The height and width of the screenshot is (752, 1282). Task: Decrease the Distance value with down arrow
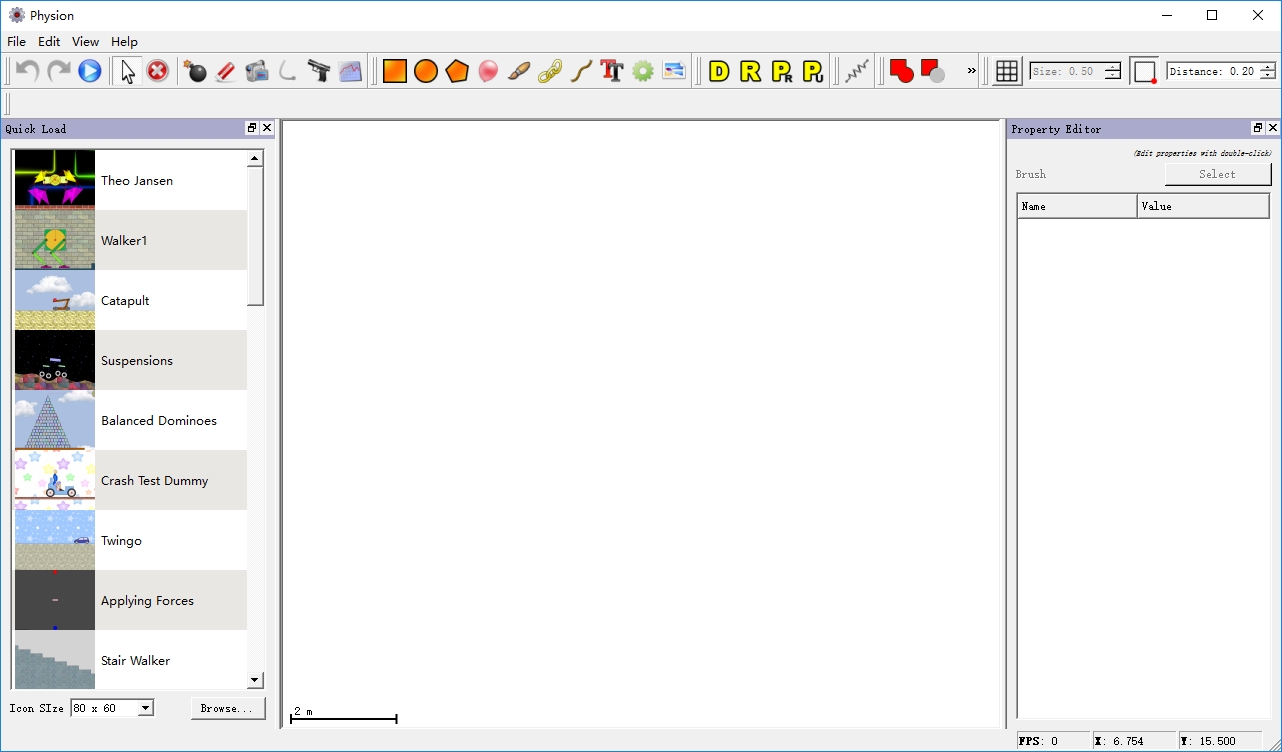(1268, 76)
